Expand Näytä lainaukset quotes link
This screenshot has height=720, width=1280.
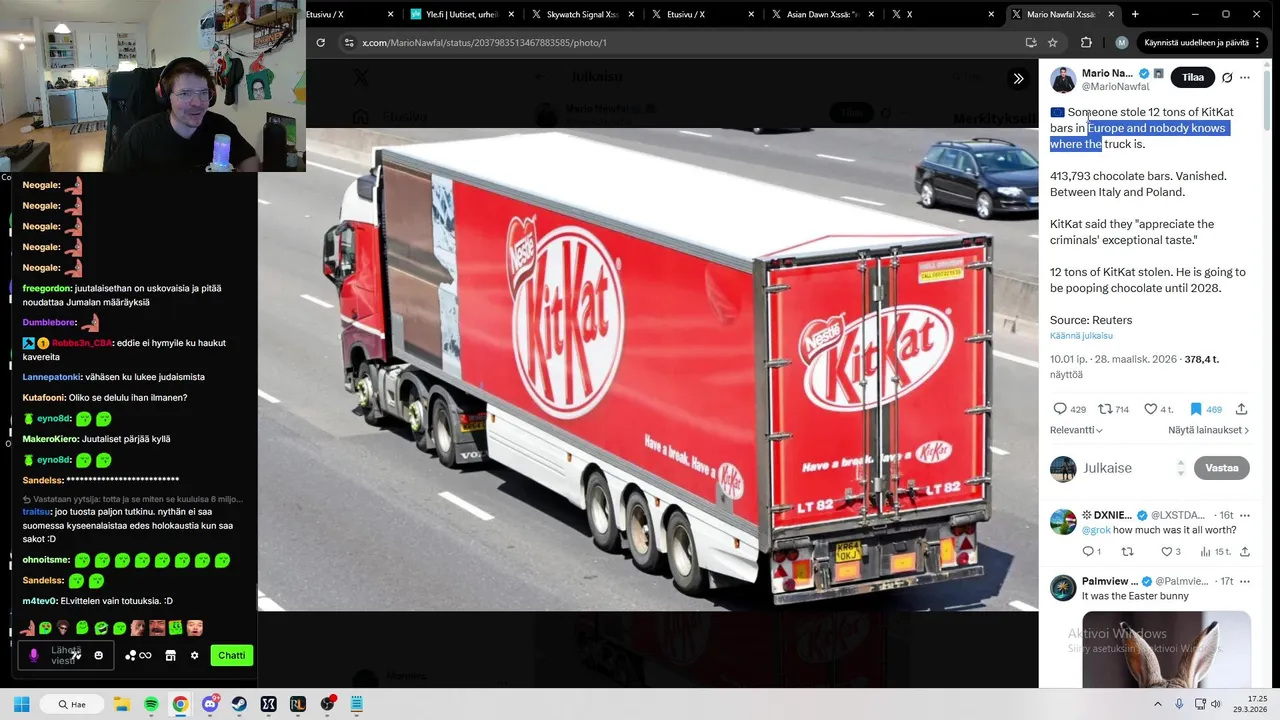tap(1209, 430)
